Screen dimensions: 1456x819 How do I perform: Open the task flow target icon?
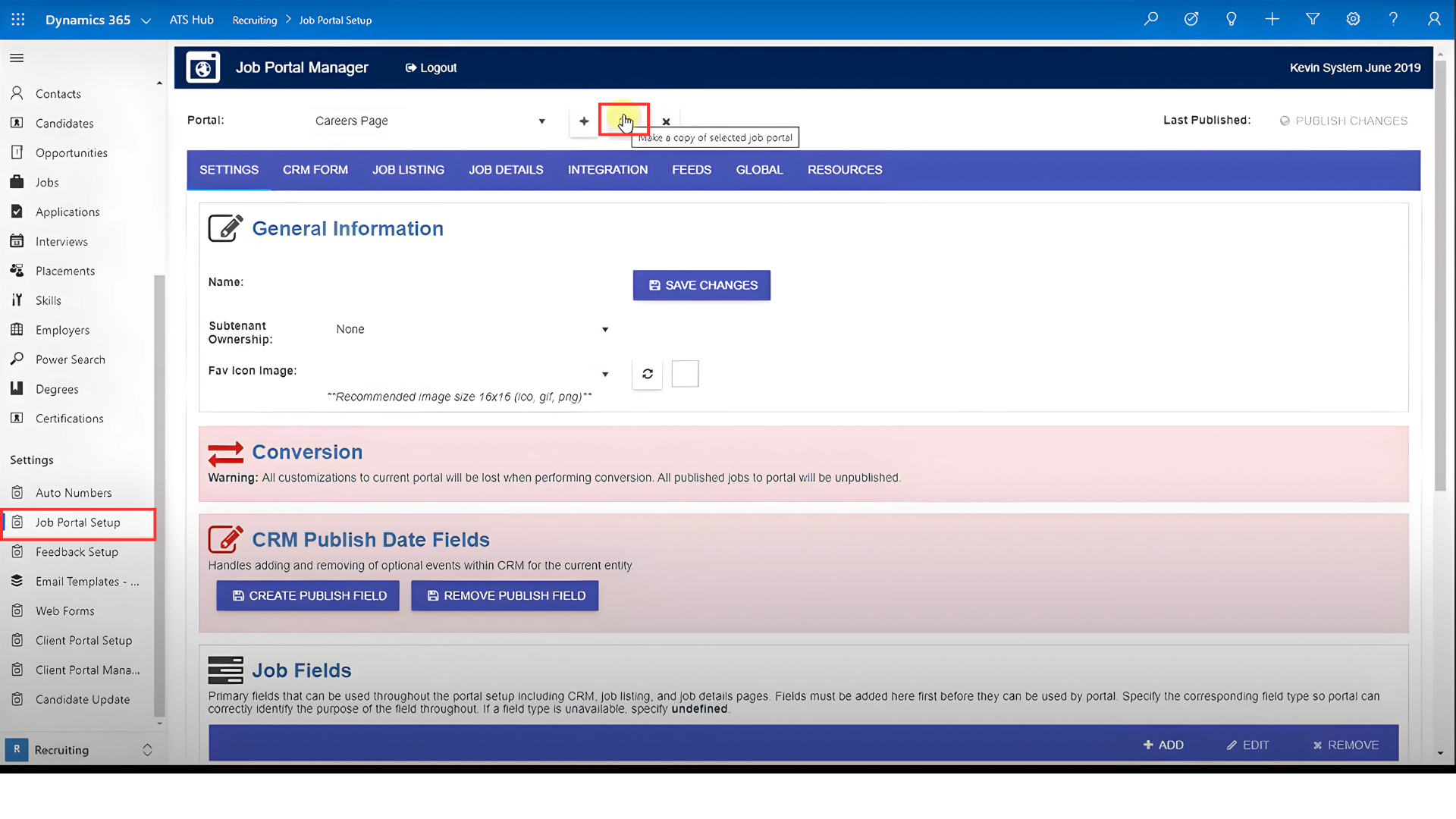pos(1191,20)
